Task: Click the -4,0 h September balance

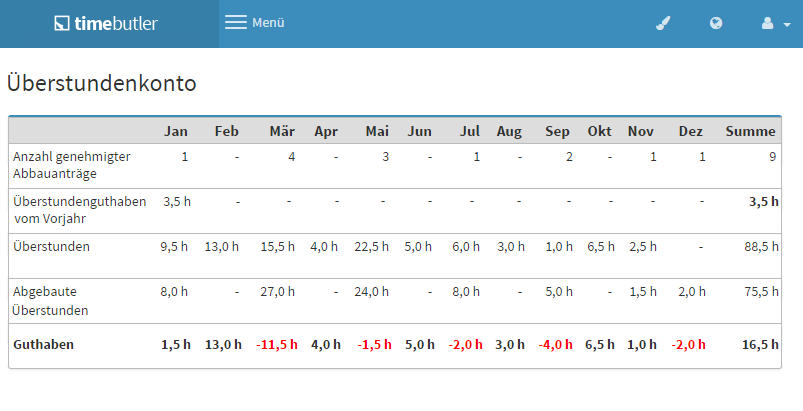Action: coord(556,345)
